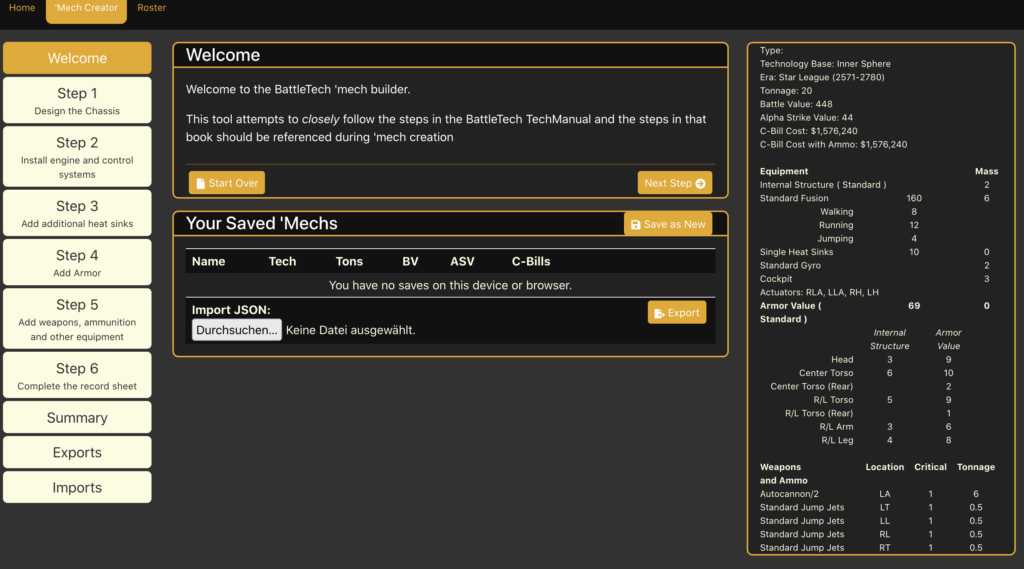The image size is (1024, 569).
Task: Go to Step 6 record sheet
Action: [77, 376]
